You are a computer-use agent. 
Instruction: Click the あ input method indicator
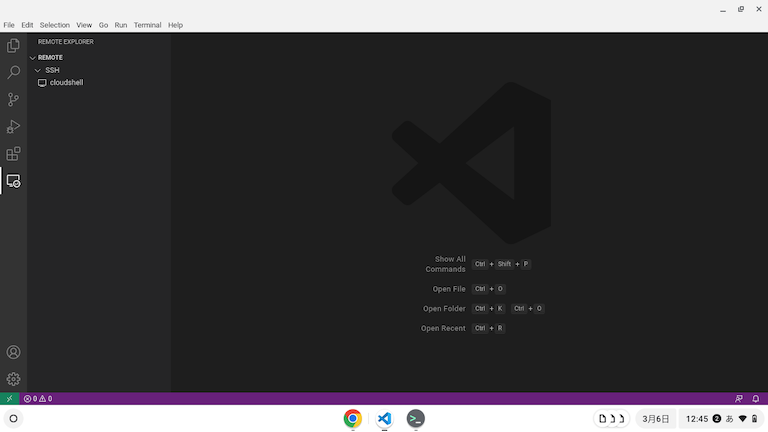point(730,419)
